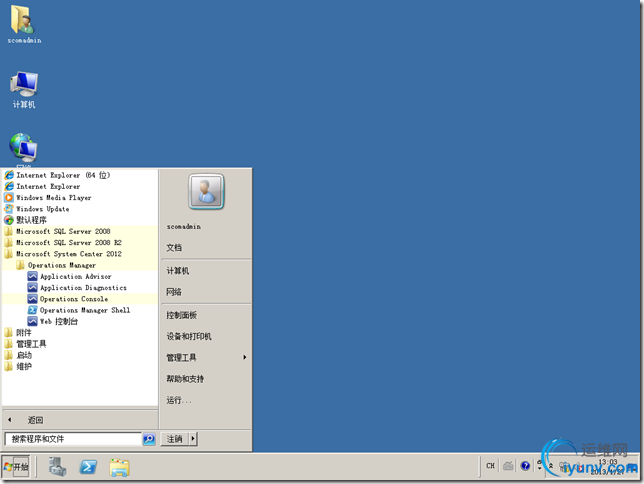The height and width of the screenshot is (484, 644).
Task: Expand Microsoft SQL Server 2008 R2 folder
Action: pos(68,242)
